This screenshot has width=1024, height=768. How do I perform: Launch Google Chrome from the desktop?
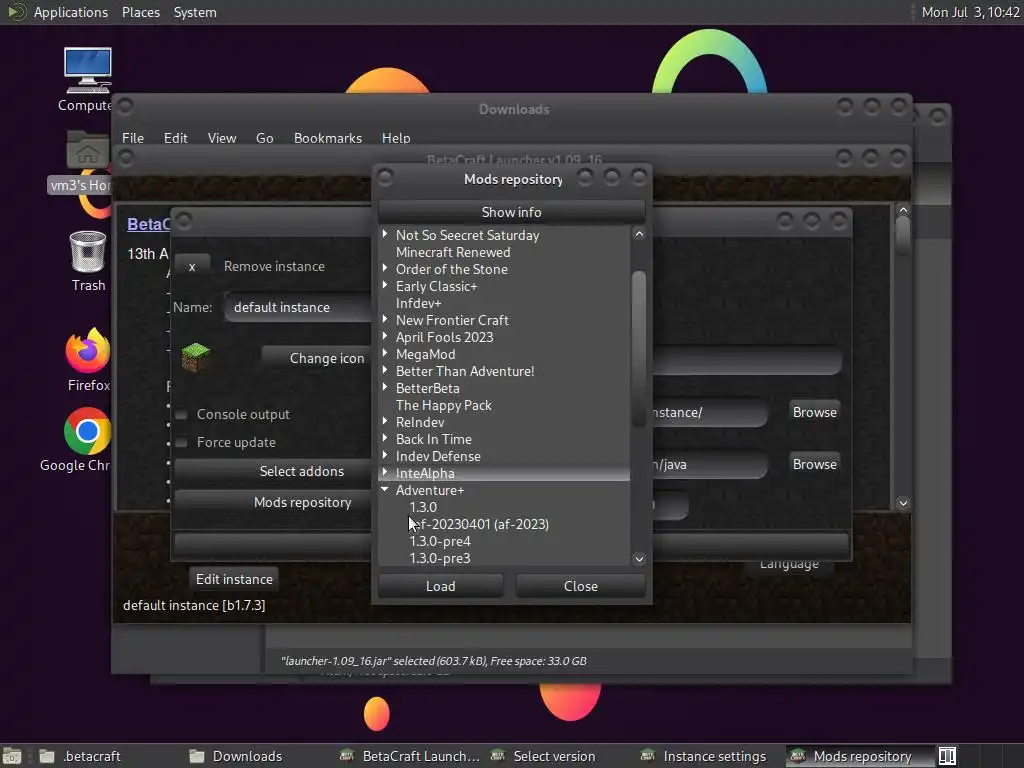[x=88, y=431]
